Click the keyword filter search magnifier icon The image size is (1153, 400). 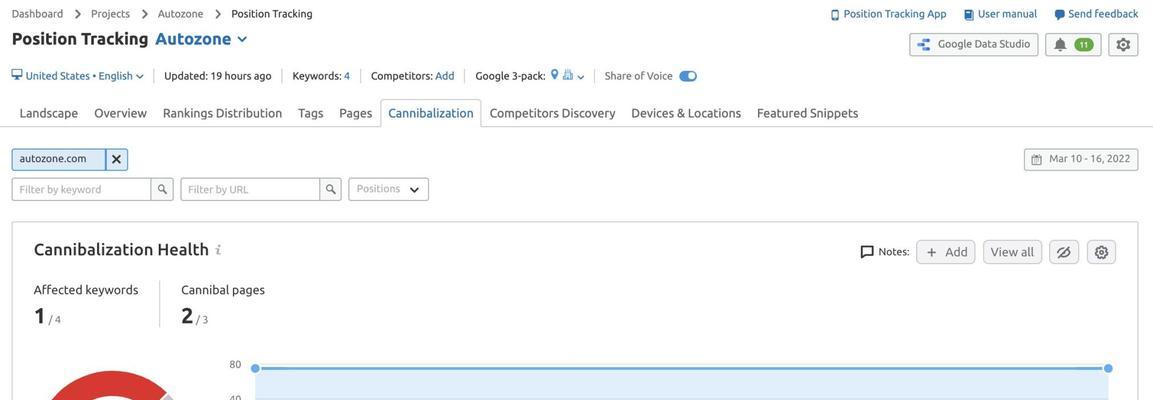click(163, 189)
